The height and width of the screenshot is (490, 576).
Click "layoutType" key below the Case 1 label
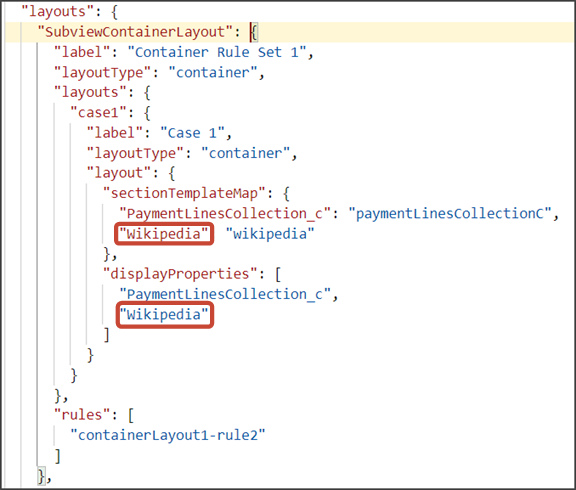pyautogui.click(x=135, y=153)
